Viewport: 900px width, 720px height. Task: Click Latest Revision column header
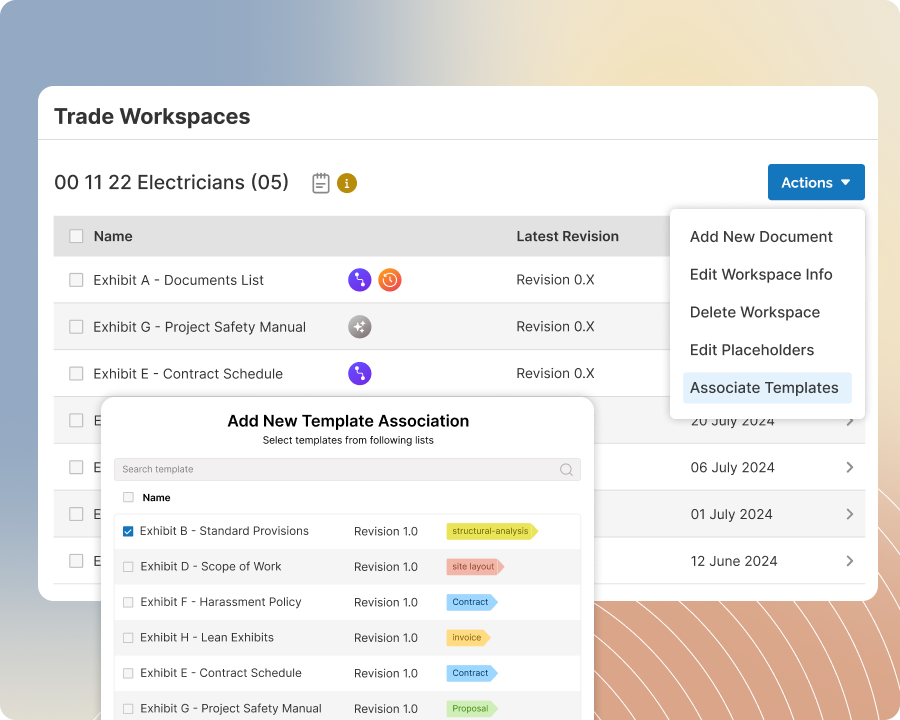click(x=567, y=237)
